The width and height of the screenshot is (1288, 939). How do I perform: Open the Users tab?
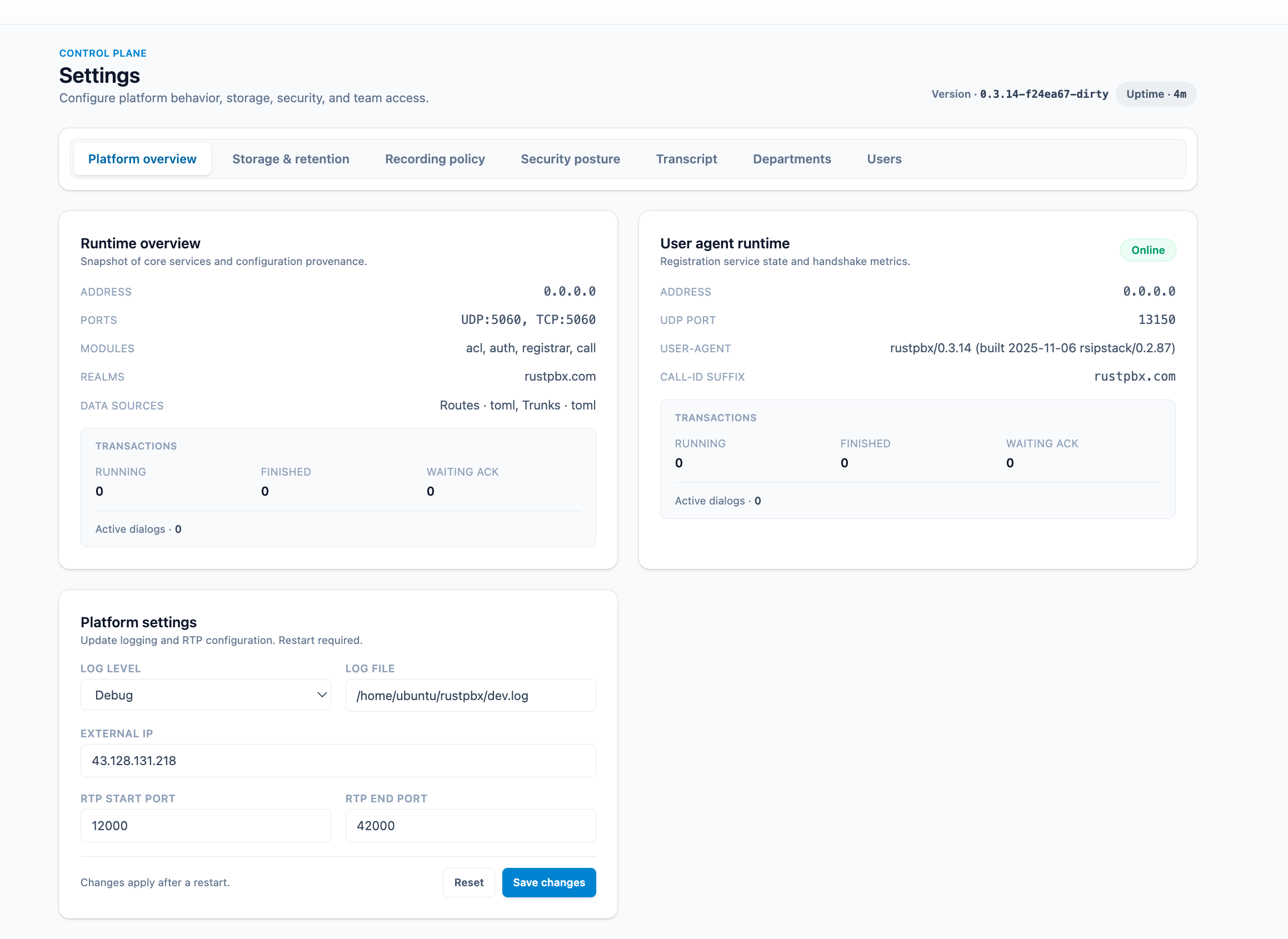(x=884, y=159)
